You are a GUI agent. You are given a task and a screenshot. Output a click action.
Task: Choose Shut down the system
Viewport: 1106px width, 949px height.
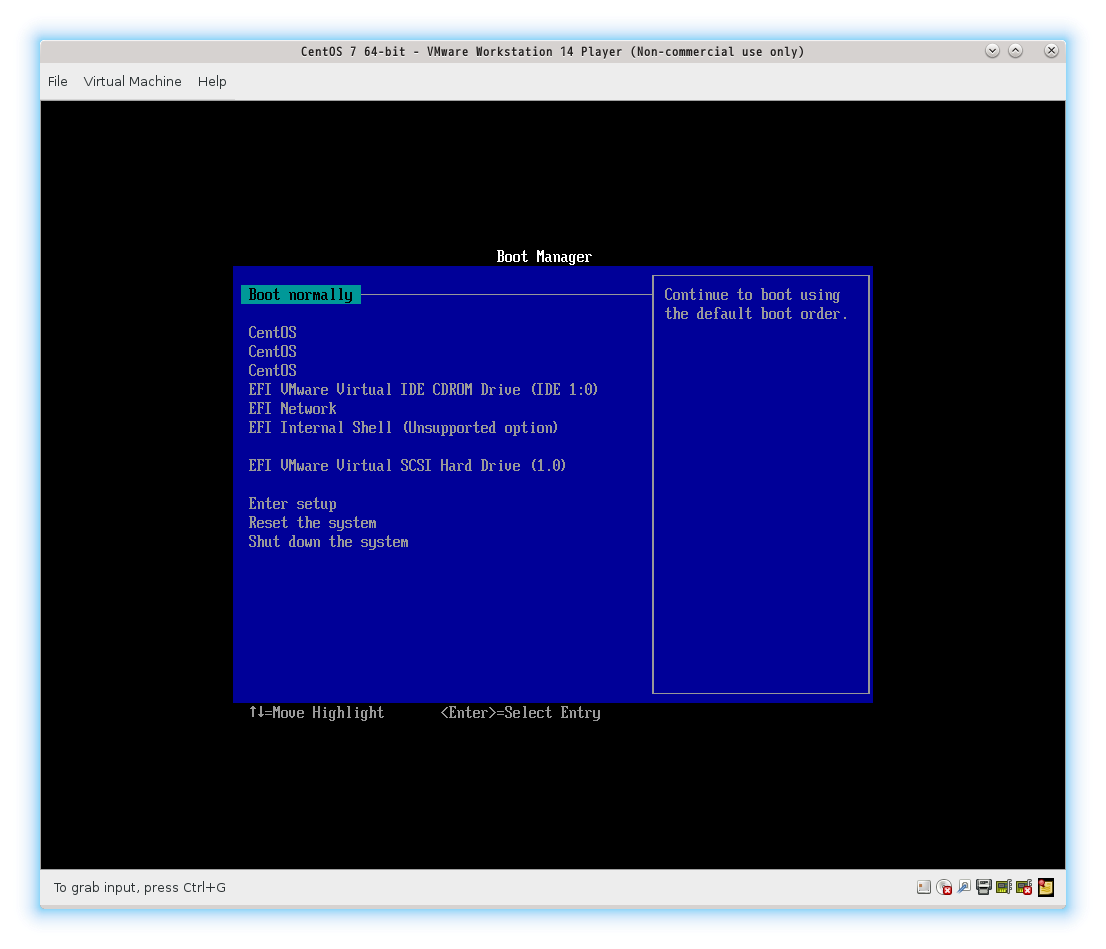coord(329,542)
